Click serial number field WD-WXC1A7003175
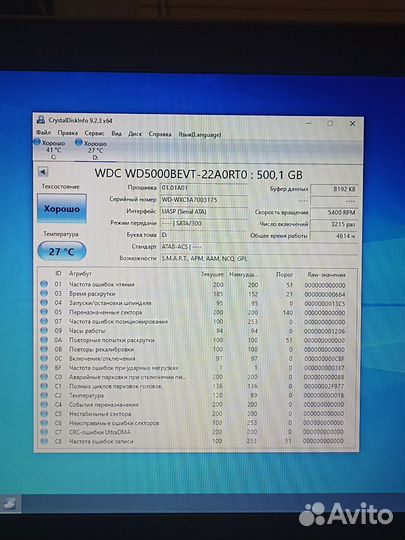Viewport: 405px width, 540px height. (x=204, y=200)
